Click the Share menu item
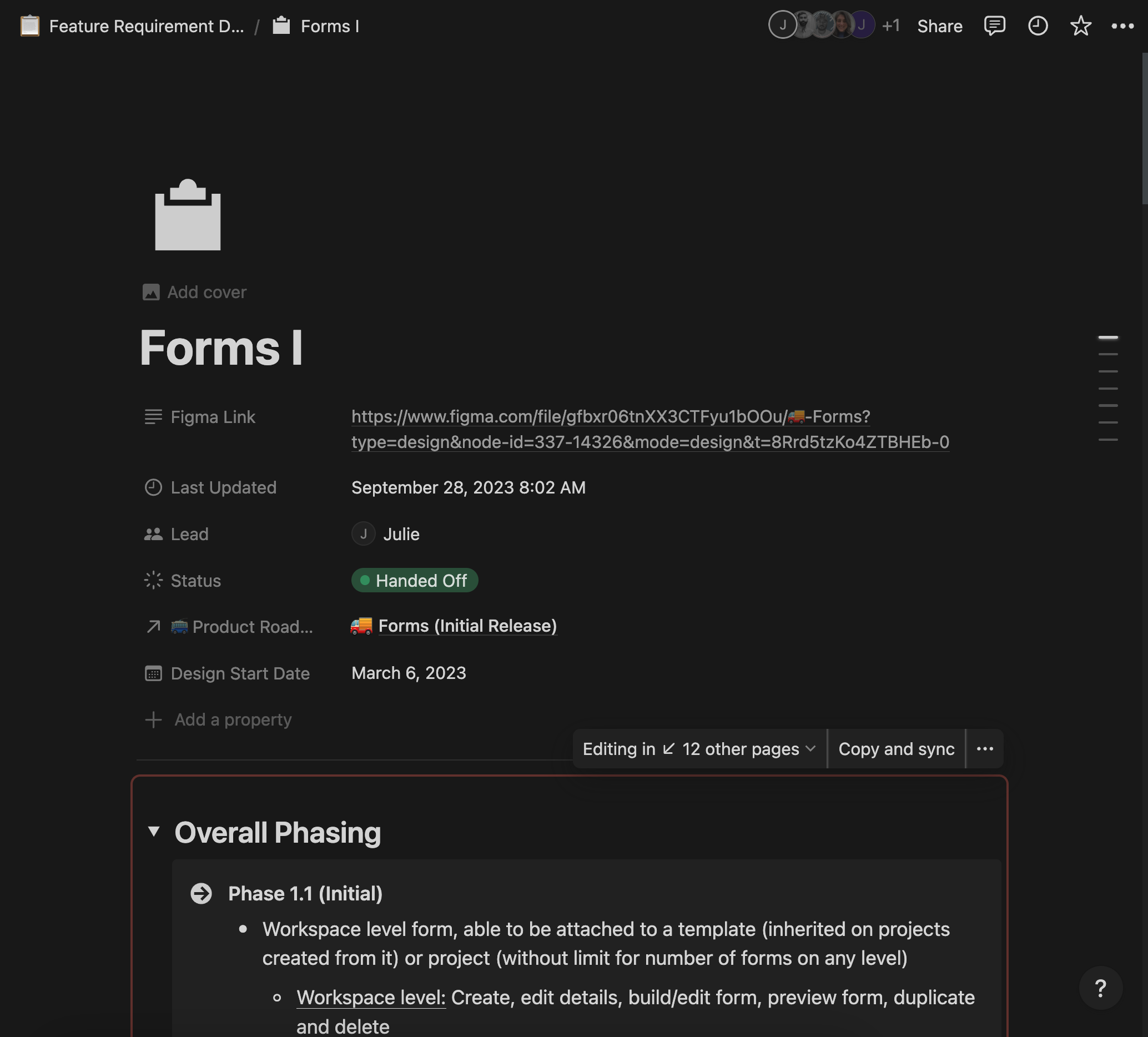This screenshot has width=1148, height=1037. pyautogui.click(x=940, y=26)
